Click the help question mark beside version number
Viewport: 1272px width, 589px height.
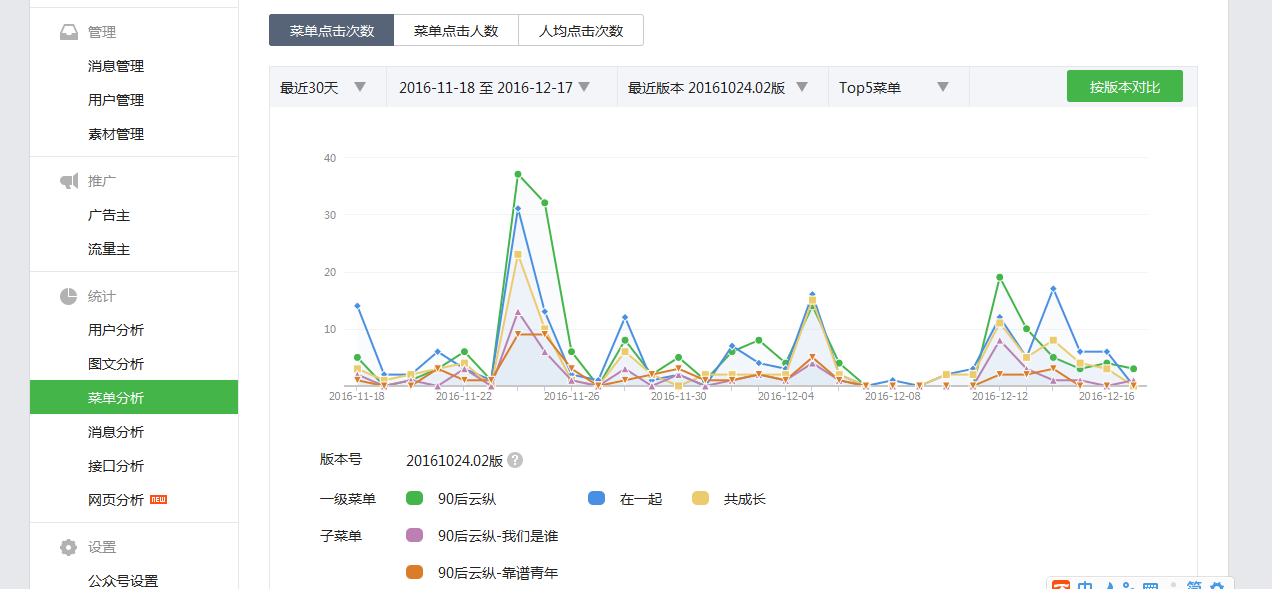[515, 460]
